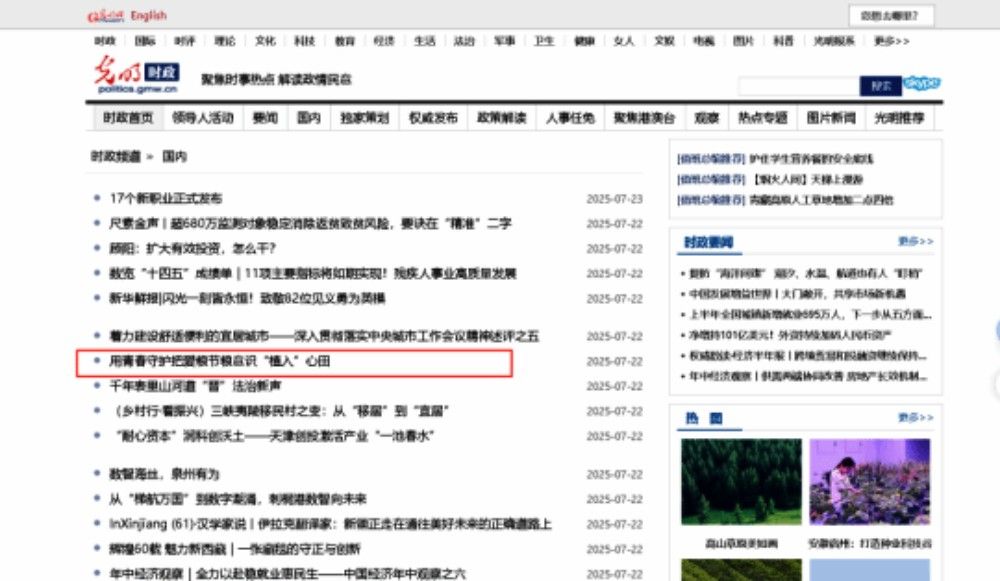This screenshot has height=581, width=1000.
Task: Click the Skype icon beside search button
Action: (921, 84)
